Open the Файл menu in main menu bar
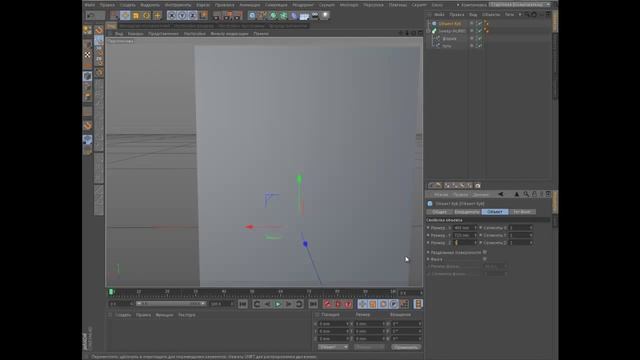Image resolution: width=640 pixels, height=360 pixels. tap(90, 5)
